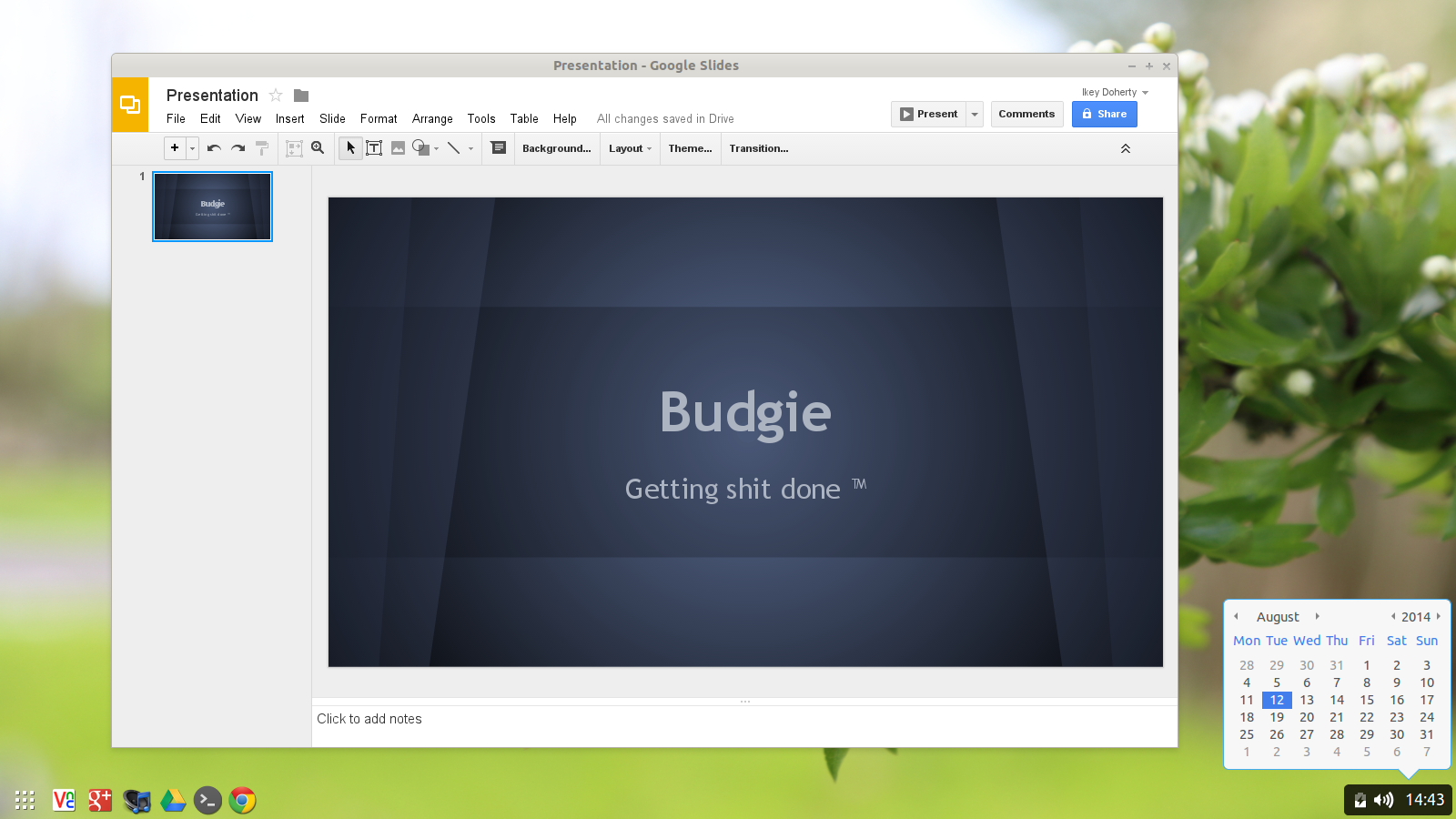The image size is (1456, 819).
Task: Select August 12 in the calendar
Action: point(1277,700)
